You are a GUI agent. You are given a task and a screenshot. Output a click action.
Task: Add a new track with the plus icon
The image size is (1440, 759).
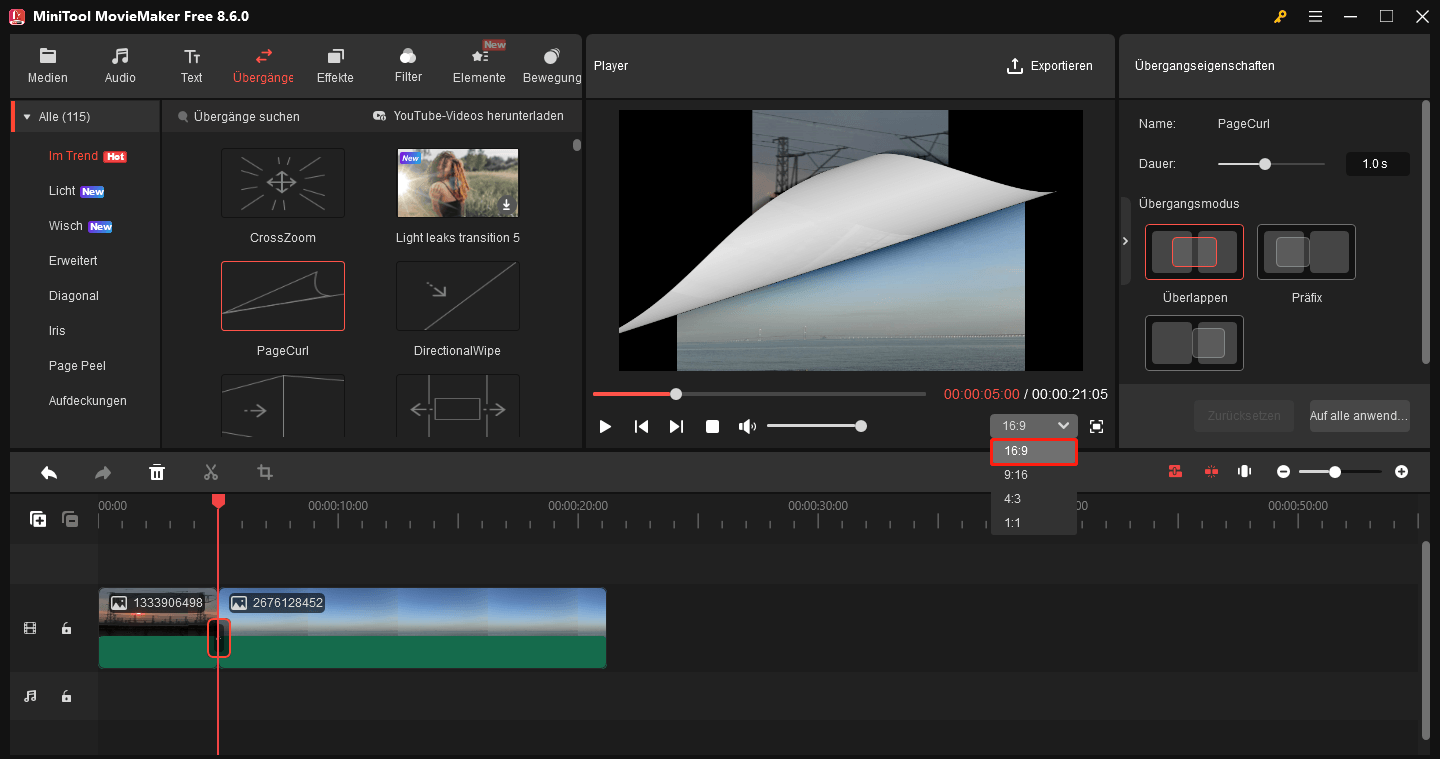point(38,519)
